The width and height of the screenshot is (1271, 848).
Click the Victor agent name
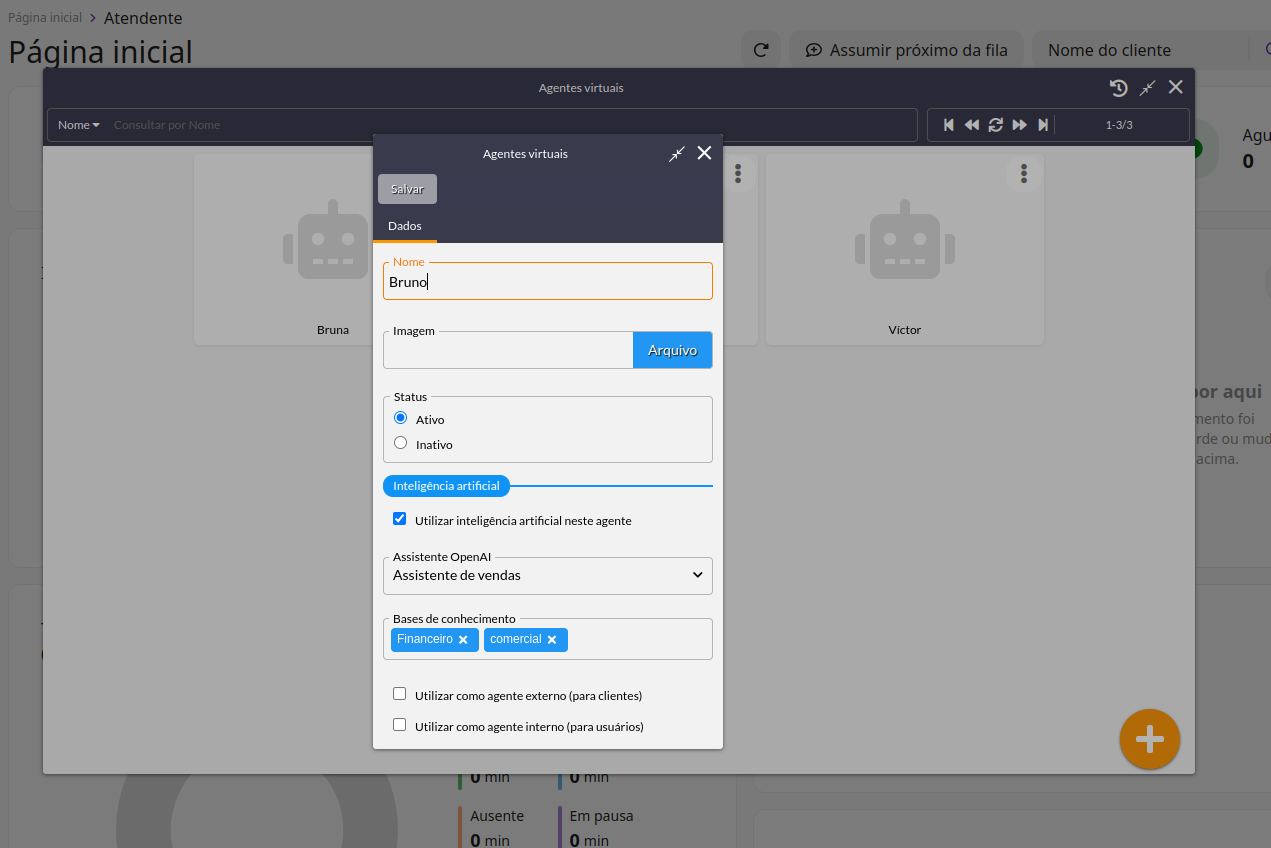coord(905,330)
